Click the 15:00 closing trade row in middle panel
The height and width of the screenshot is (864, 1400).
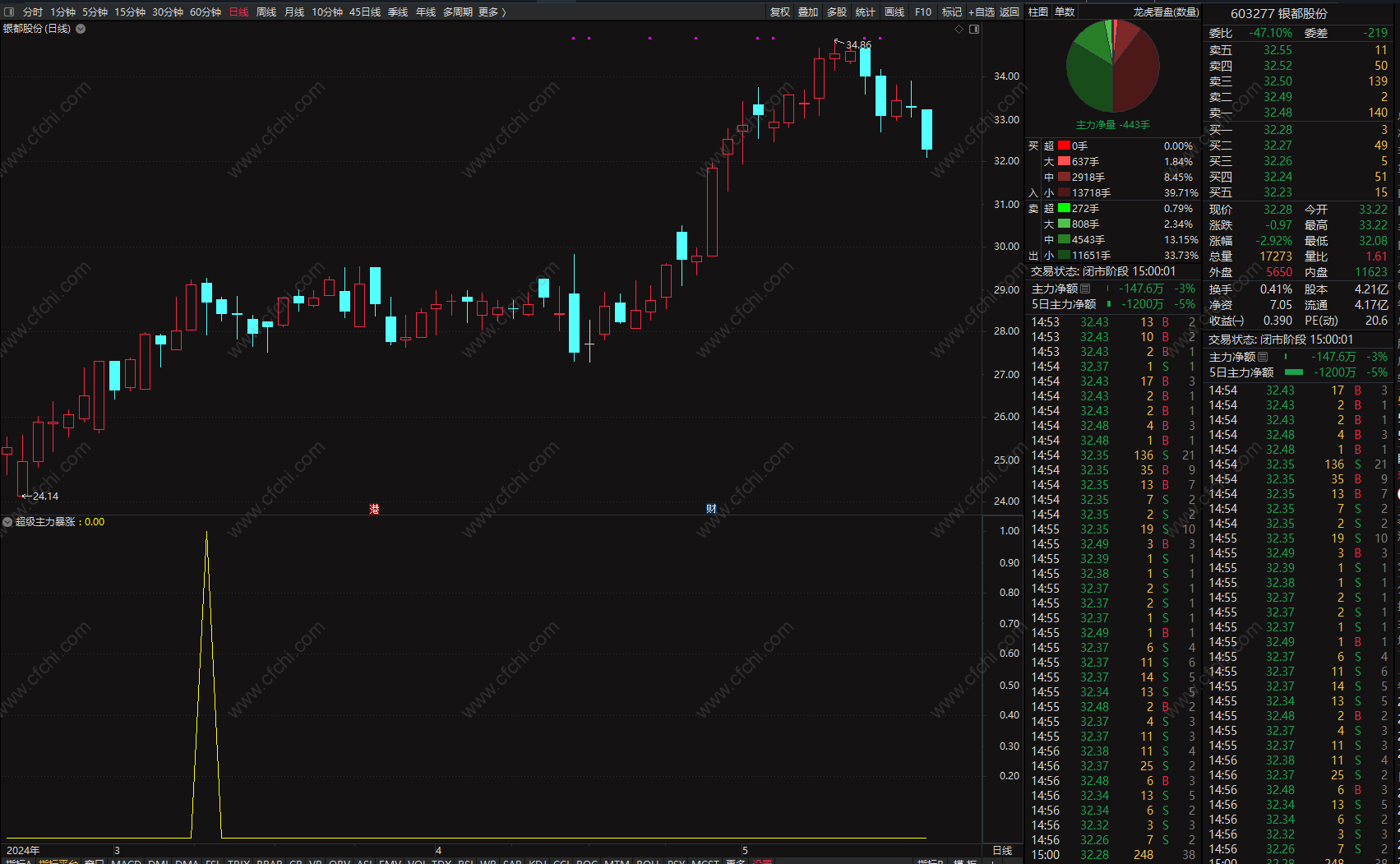click(x=1113, y=855)
